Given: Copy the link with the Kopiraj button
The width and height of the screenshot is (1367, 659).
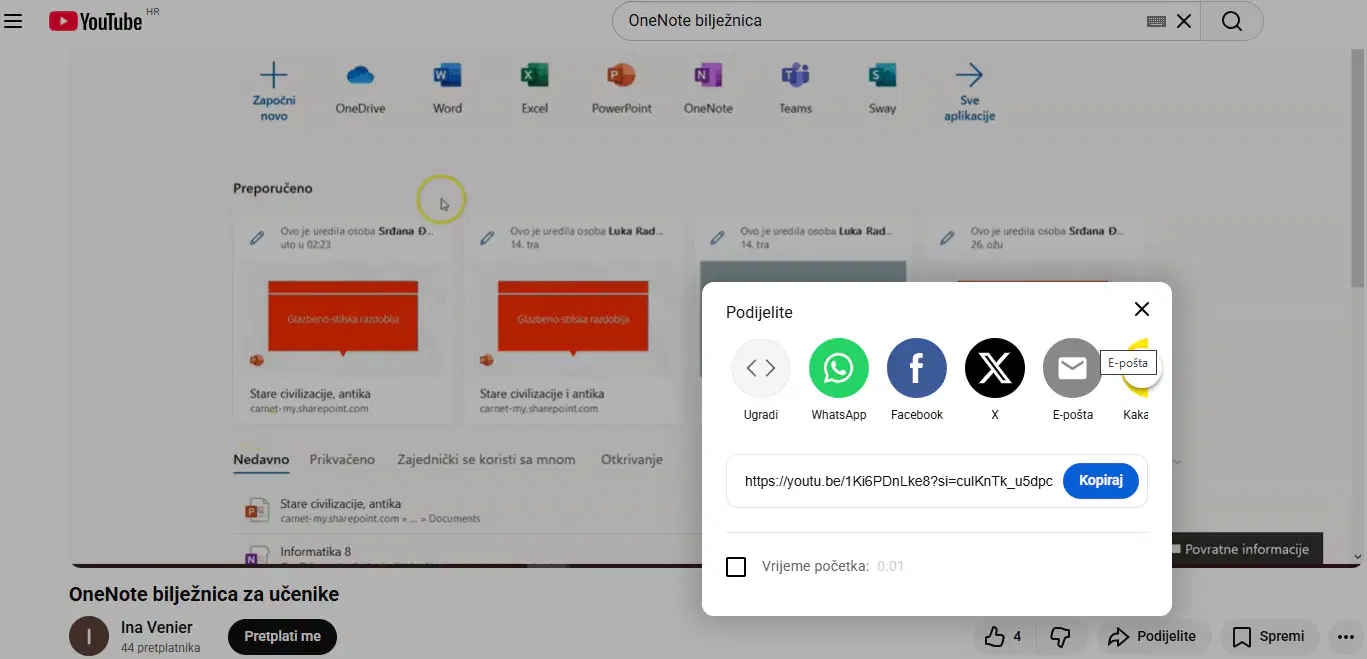Looking at the screenshot, I should [1101, 481].
